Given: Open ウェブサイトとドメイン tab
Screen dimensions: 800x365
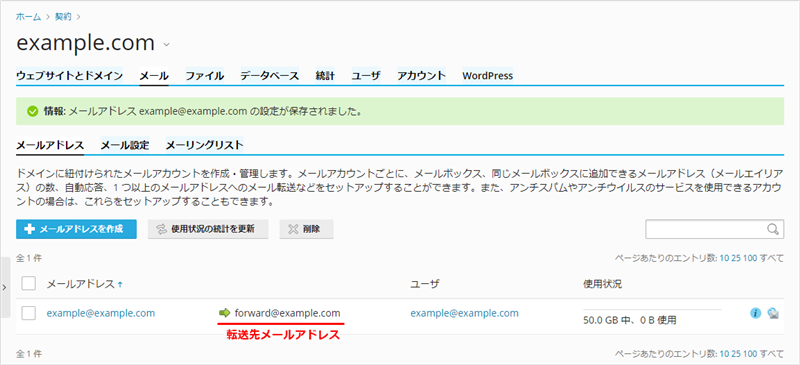Looking at the screenshot, I should 69,76.
